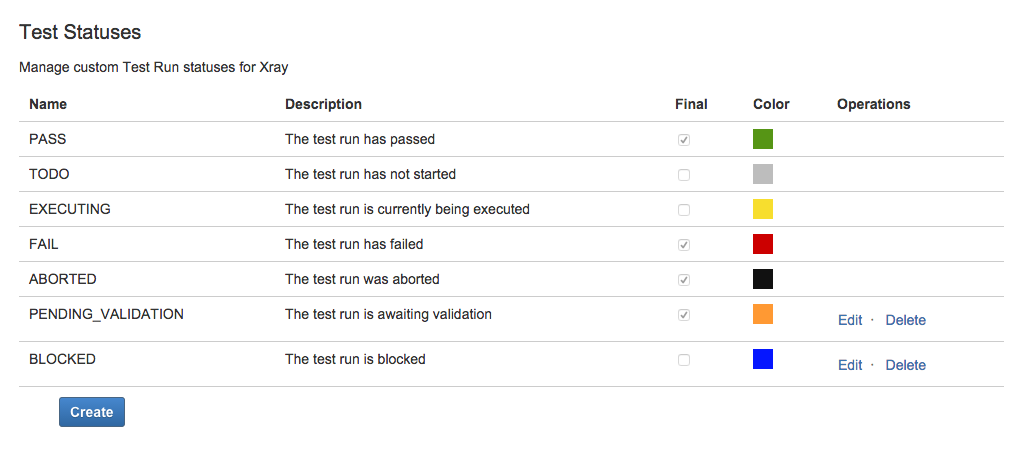Check the Final checkbox for EXECUTING

tap(684, 211)
